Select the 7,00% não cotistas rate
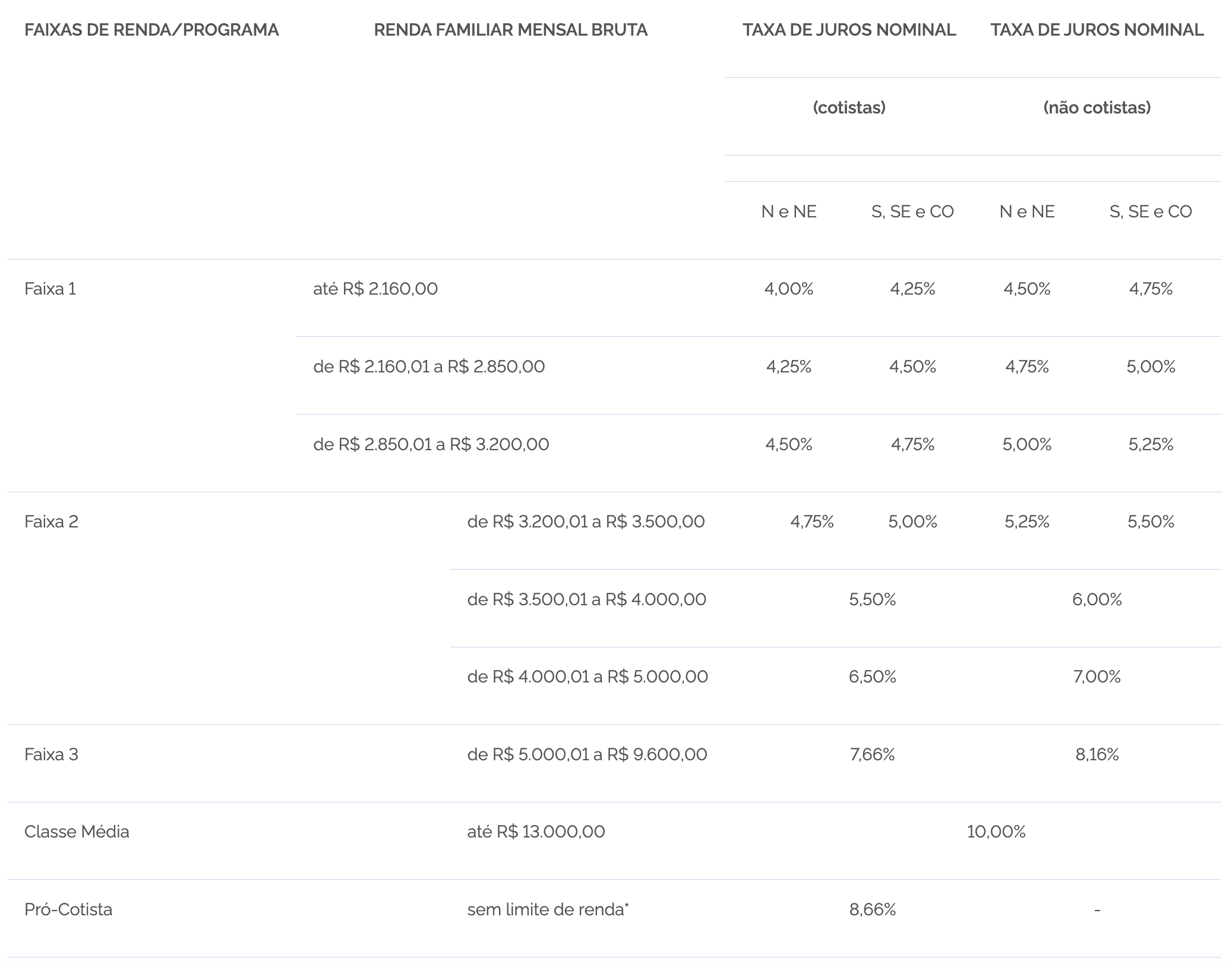 tap(1097, 677)
